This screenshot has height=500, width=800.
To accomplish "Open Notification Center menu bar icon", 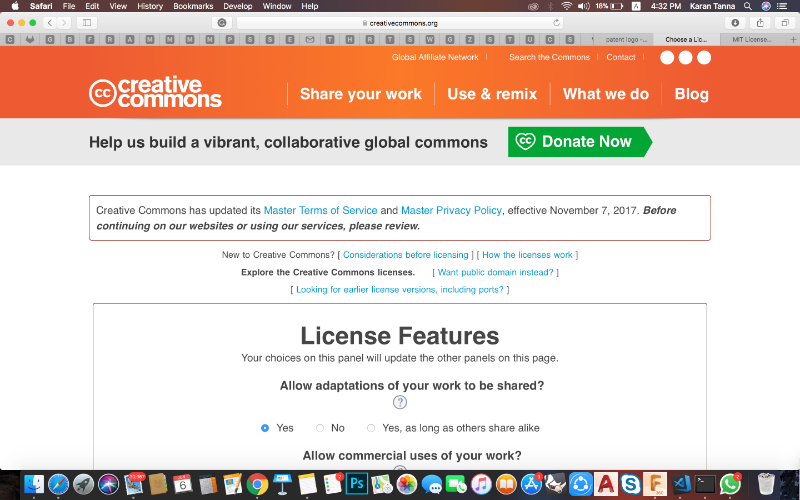I will 782,6.
